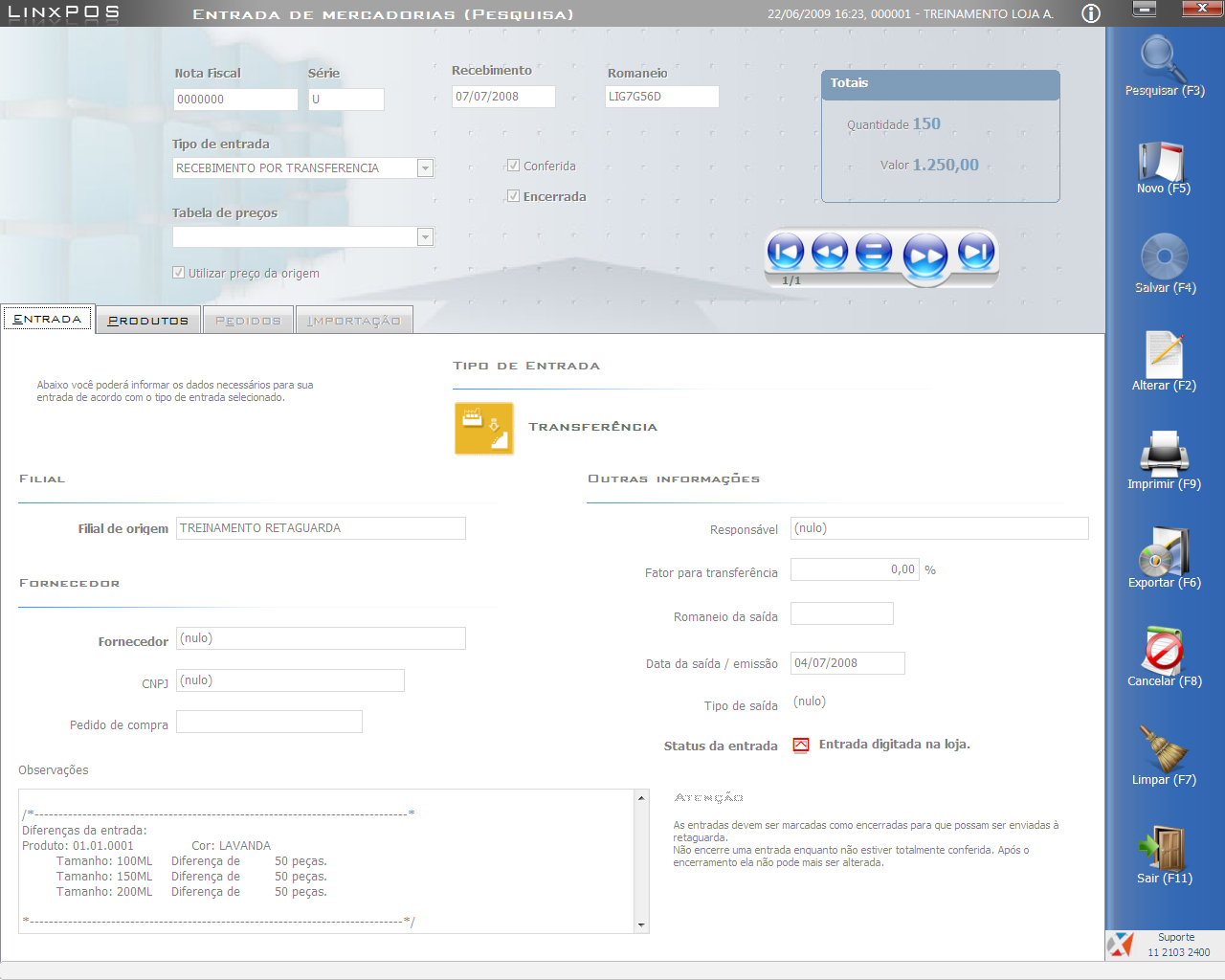
Task: Jump to the last record
Action: 976,253
